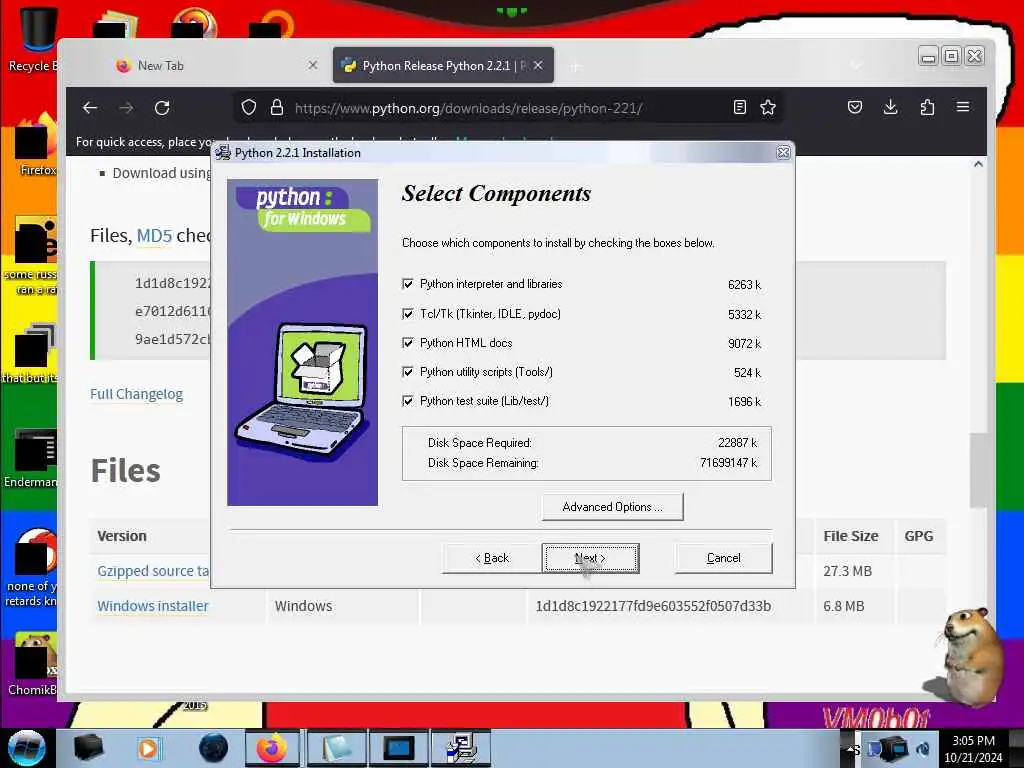1024x768 pixels.
Task: Toggle Python utility scripts (Tools/) checkbox
Action: click(x=408, y=372)
